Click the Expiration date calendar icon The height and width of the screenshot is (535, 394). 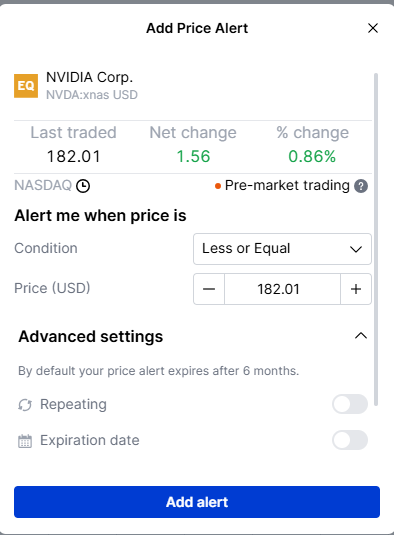(x=25, y=441)
